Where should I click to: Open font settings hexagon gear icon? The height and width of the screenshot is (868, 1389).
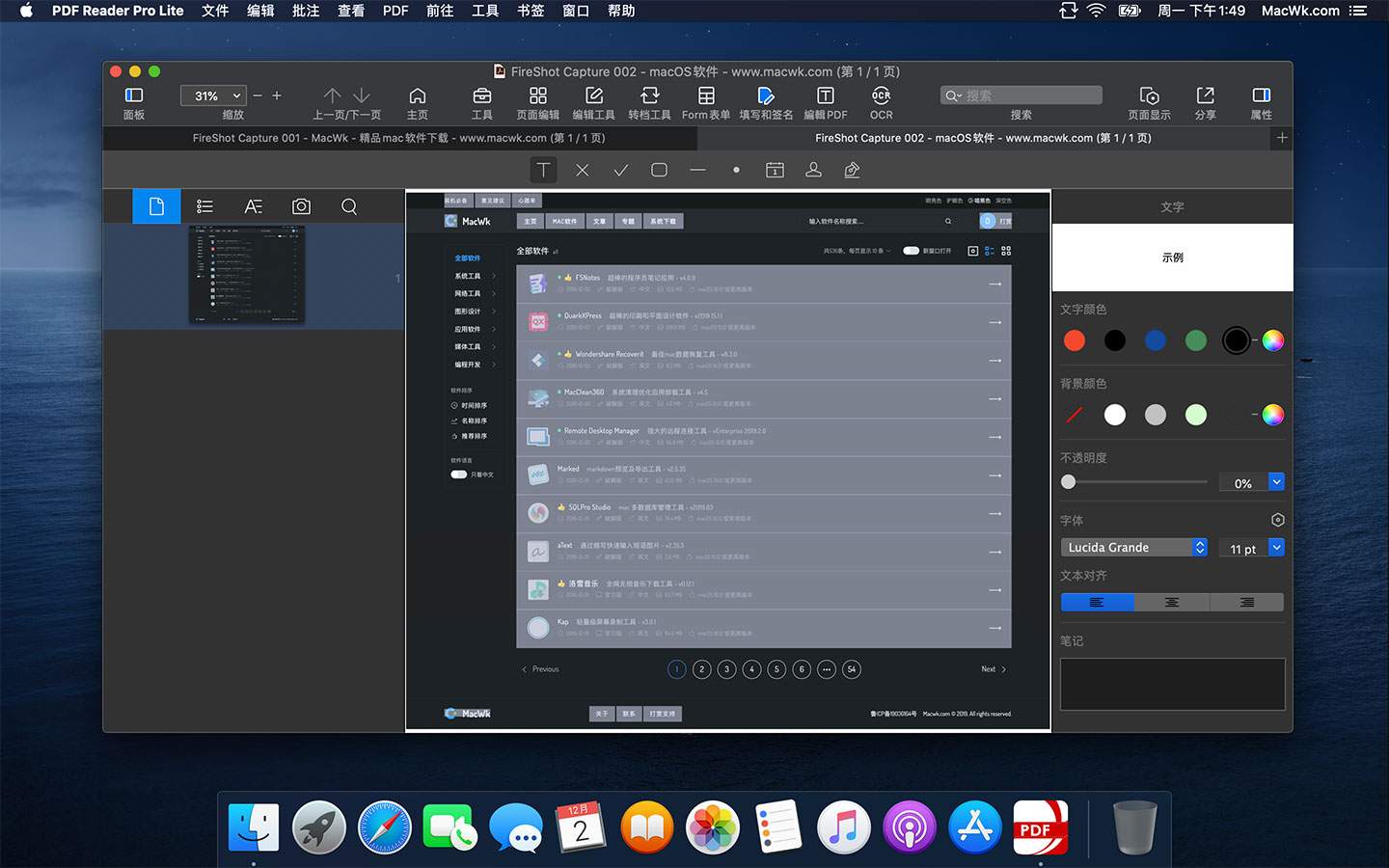(x=1278, y=520)
